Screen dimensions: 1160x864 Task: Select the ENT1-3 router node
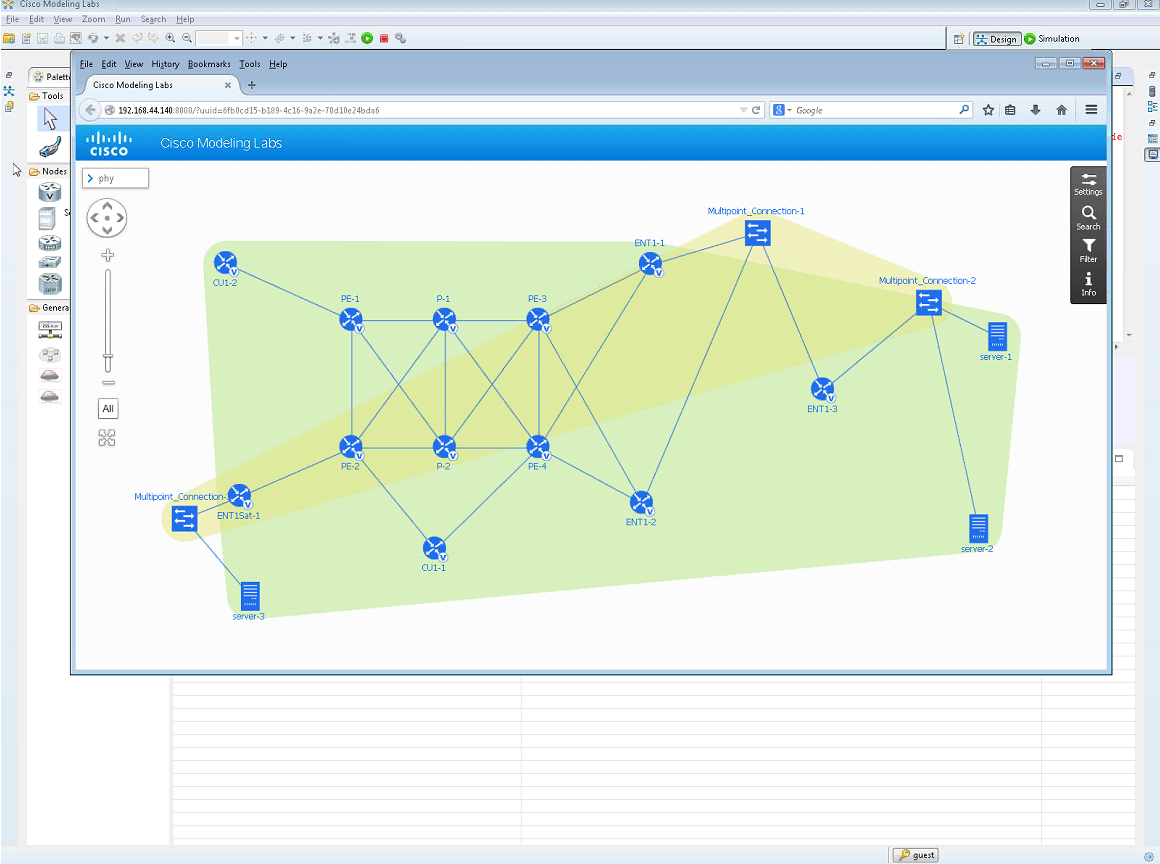[x=822, y=389]
